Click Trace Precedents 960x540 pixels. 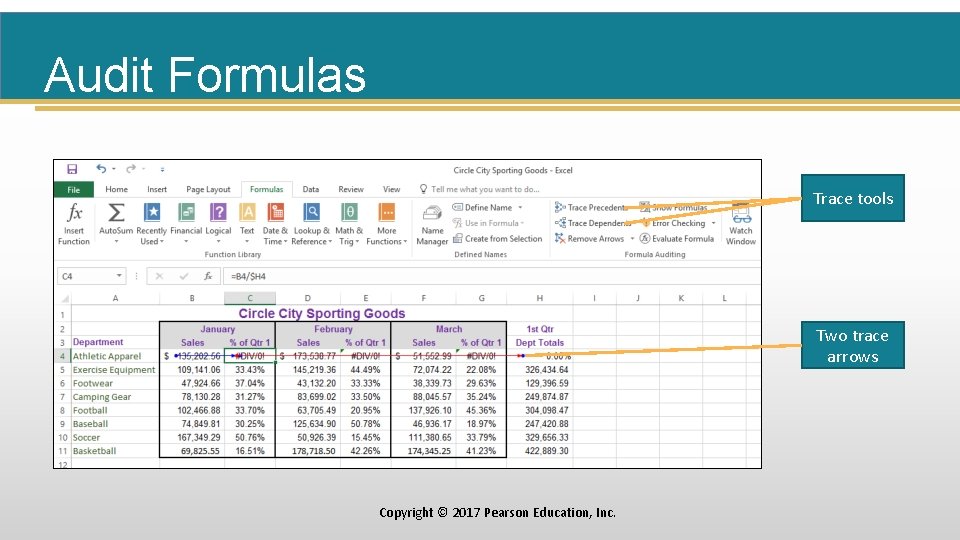tap(591, 208)
